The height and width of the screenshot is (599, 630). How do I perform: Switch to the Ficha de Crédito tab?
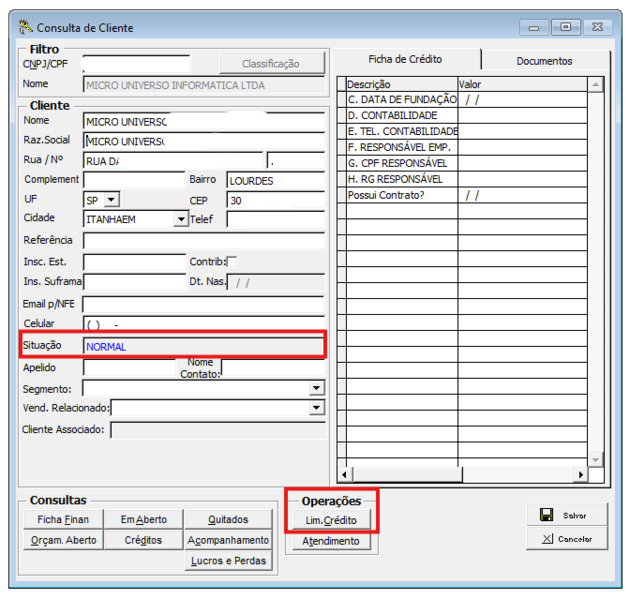click(405, 59)
